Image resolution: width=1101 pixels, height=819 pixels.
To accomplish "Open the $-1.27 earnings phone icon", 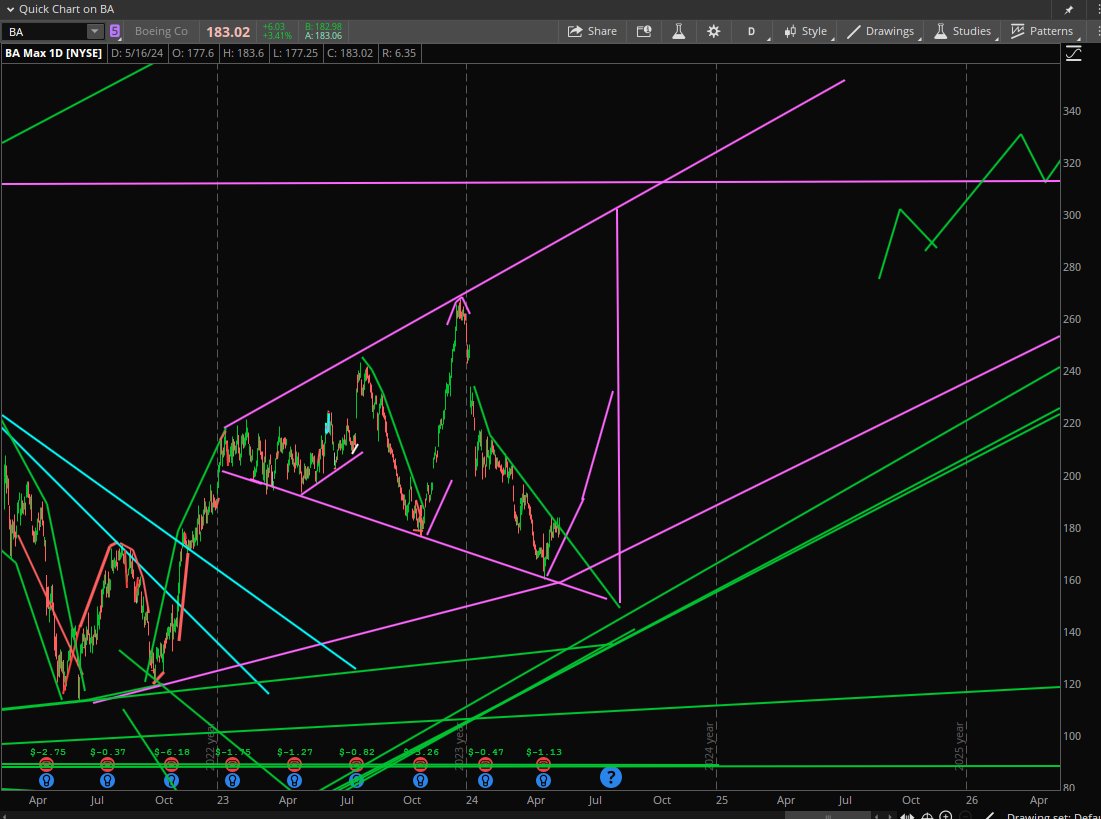I will (x=294, y=764).
